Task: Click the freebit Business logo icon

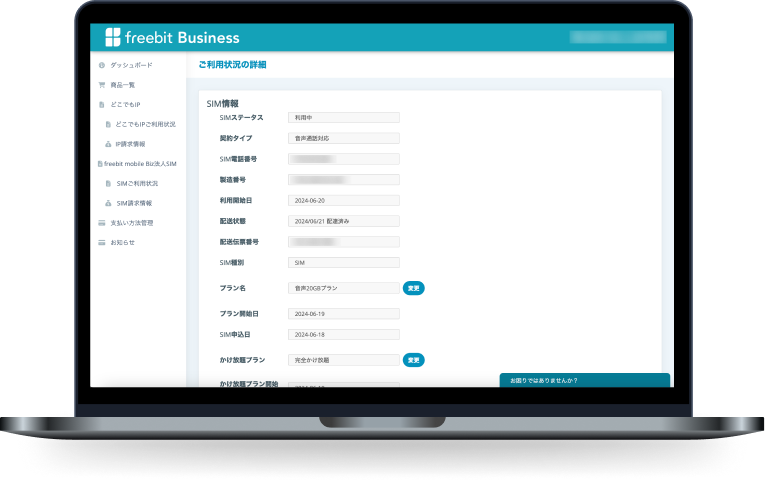Action: point(112,38)
